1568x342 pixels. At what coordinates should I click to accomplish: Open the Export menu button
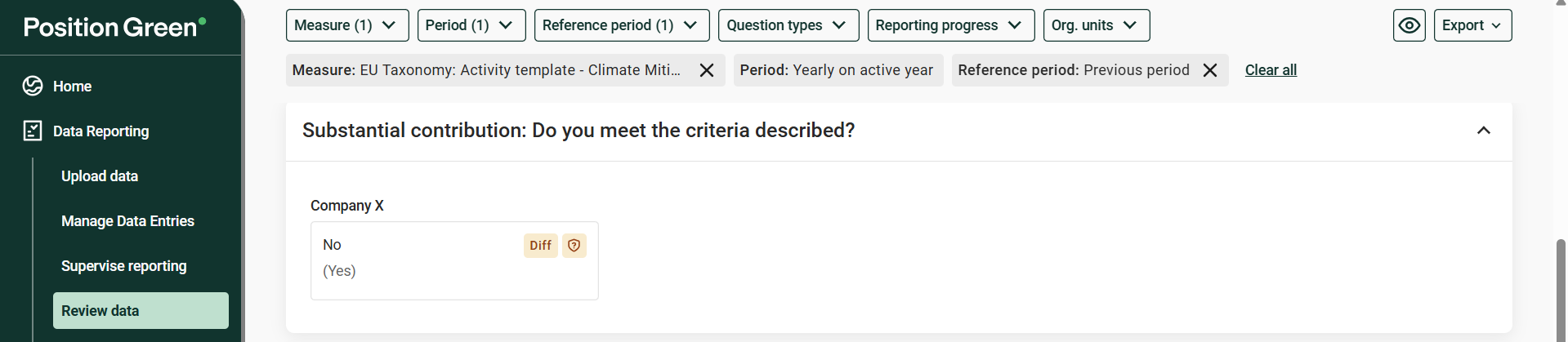[x=1472, y=25]
